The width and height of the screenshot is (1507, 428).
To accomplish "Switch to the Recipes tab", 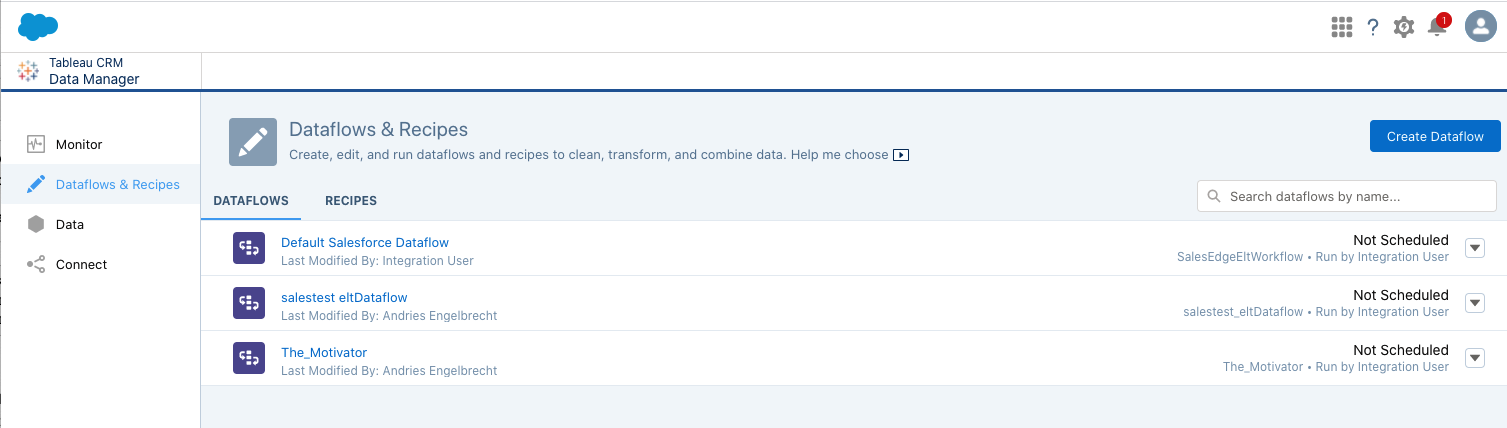I will (x=351, y=201).
